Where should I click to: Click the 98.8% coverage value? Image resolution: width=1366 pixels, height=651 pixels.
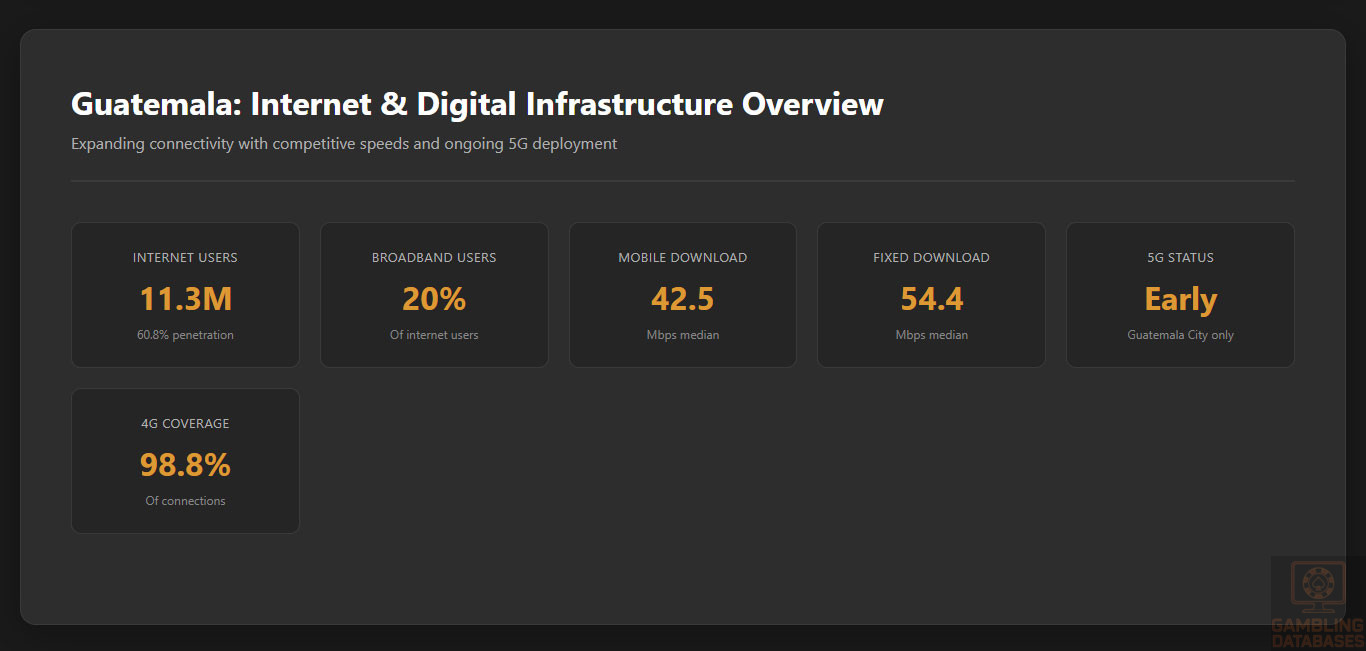point(185,465)
